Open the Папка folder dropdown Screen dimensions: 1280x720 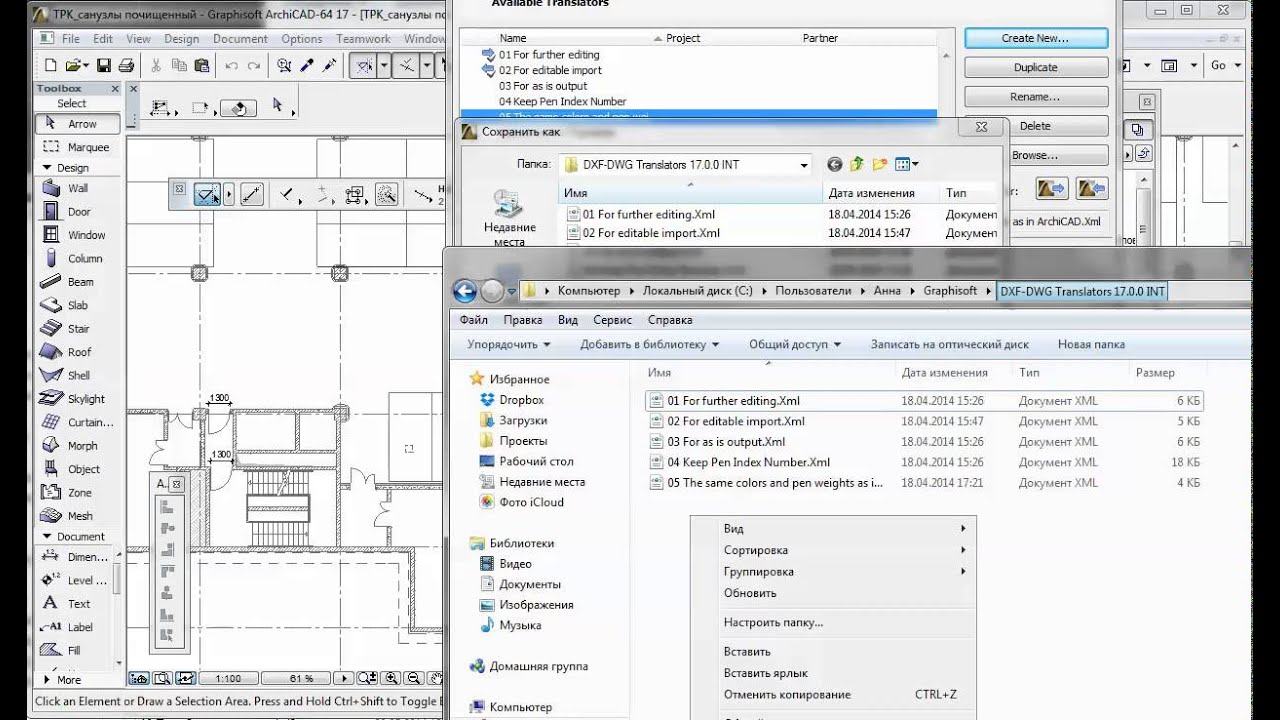[x=804, y=165]
